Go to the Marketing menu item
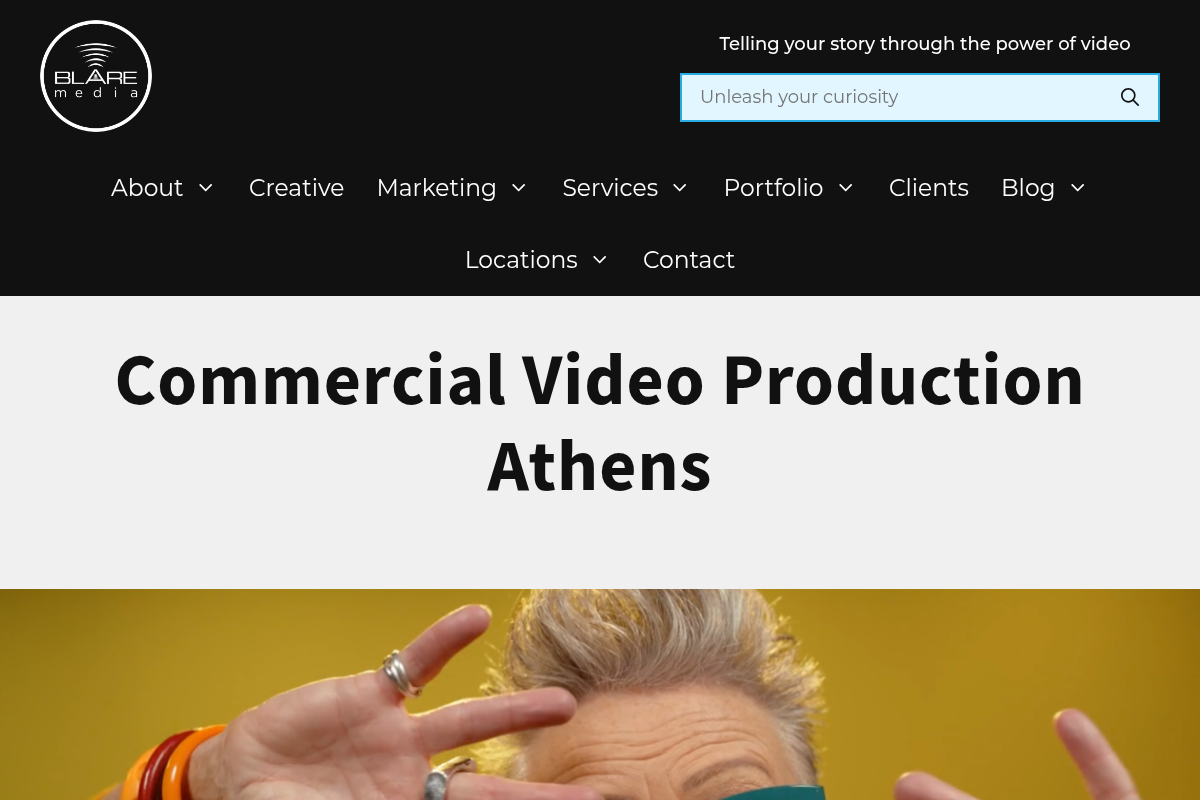The image size is (1200, 800). click(437, 188)
